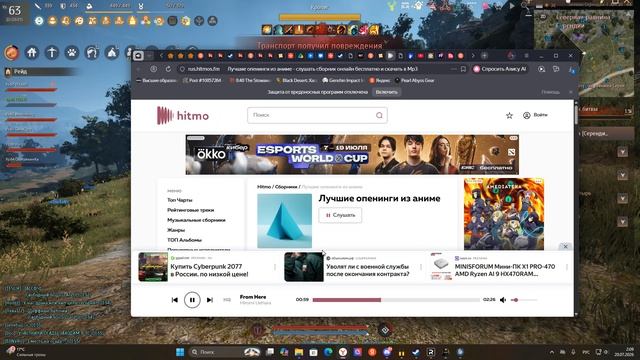Open options dots on Cyberpunk ad
Screen dimensions: 640x360
(x=275, y=267)
